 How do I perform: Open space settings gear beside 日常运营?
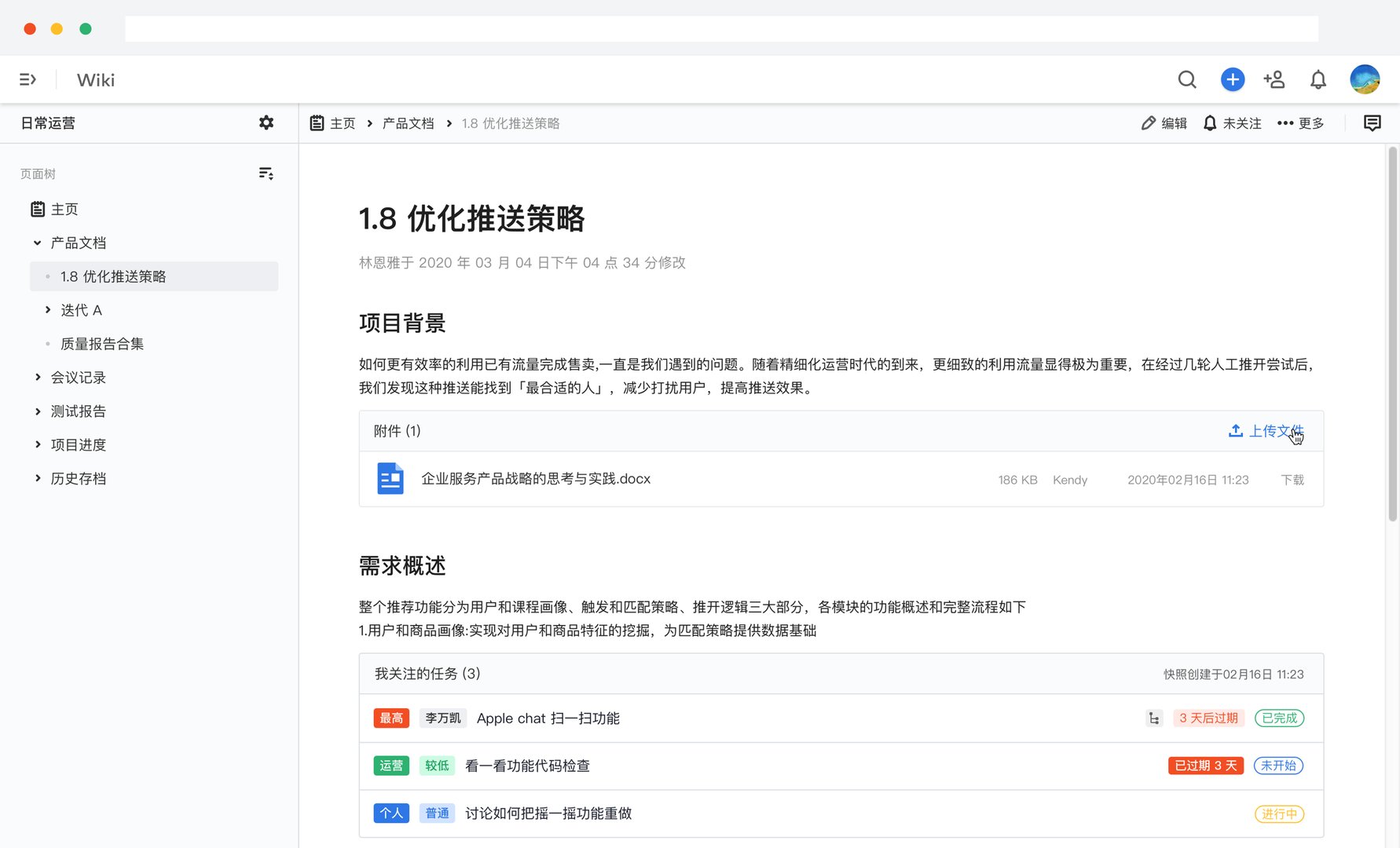[266, 122]
